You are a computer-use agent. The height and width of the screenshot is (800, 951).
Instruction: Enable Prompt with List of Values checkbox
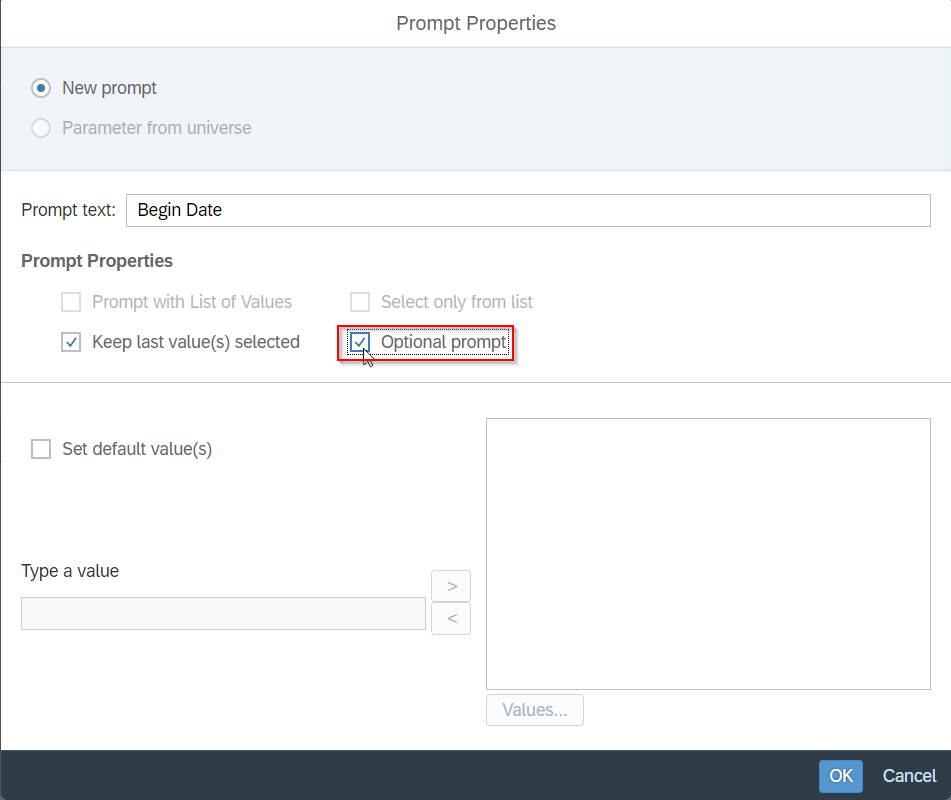71,301
